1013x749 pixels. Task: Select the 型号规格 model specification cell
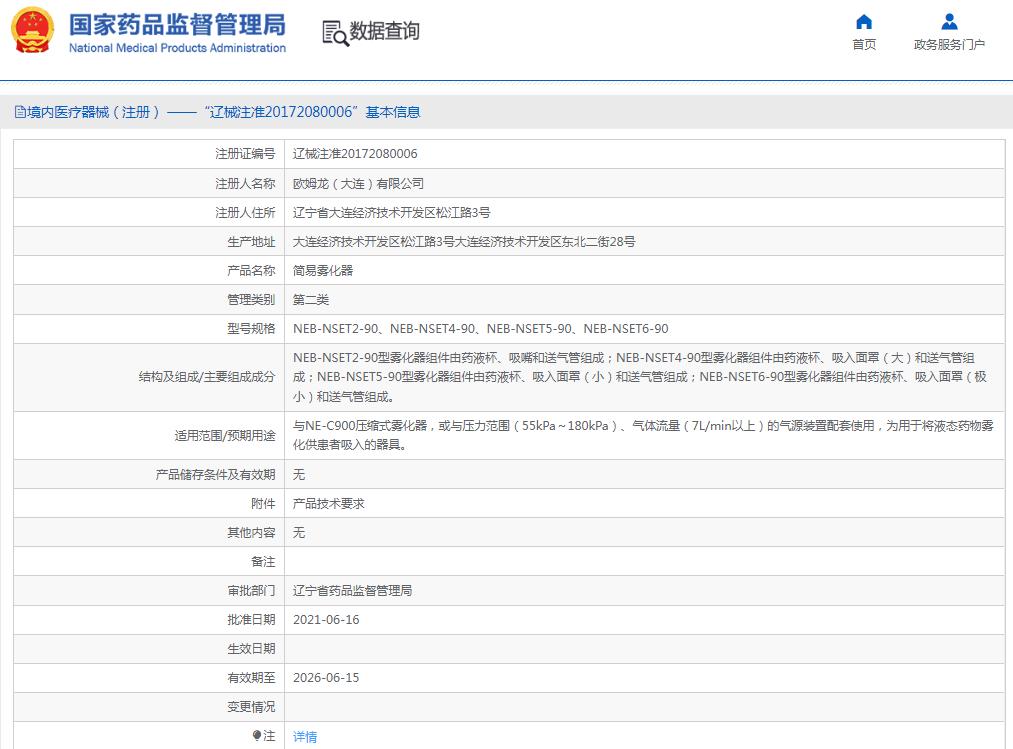[x=480, y=328]
